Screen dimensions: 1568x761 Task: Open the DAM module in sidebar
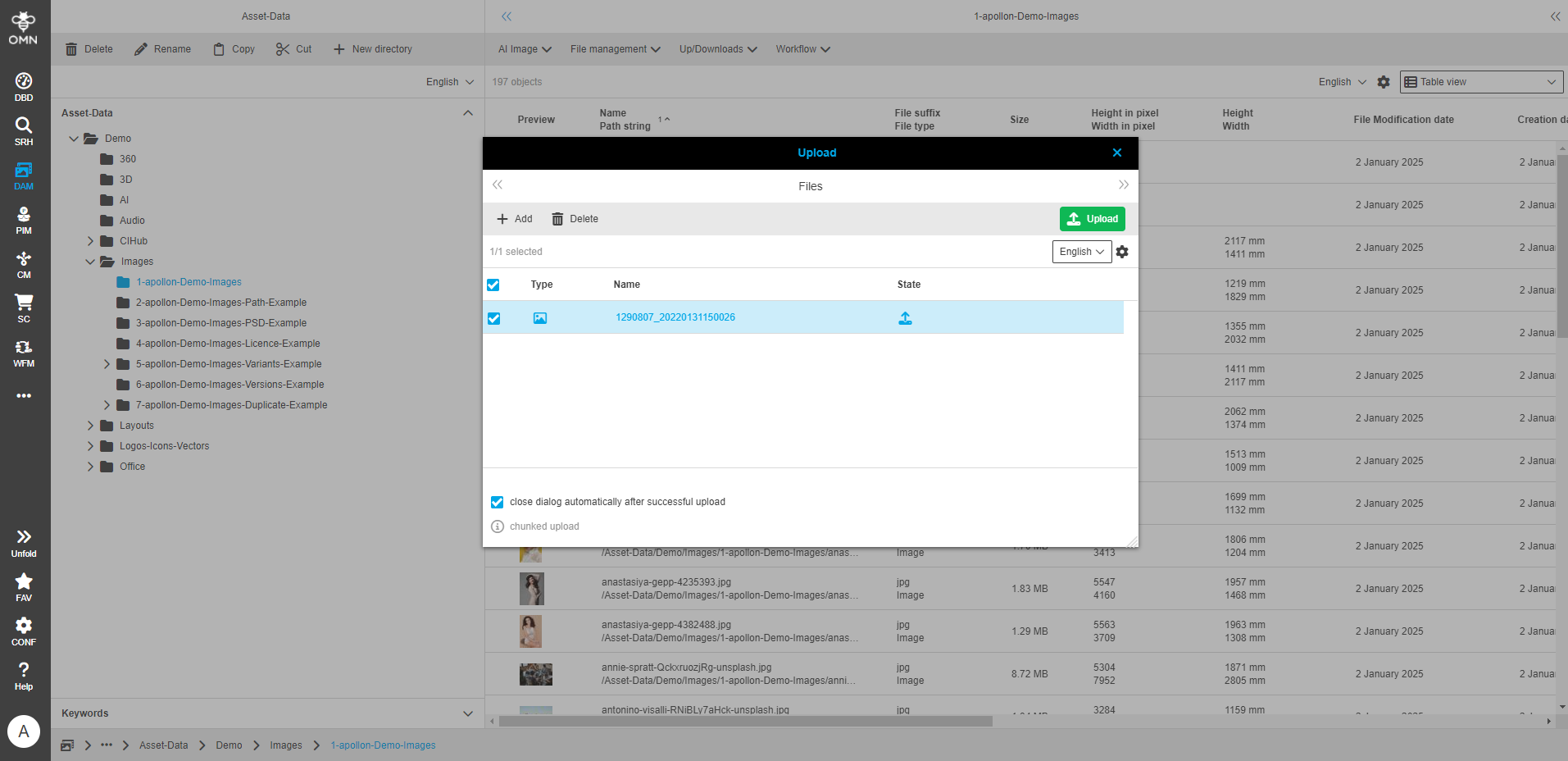click(x=24, y=175)
